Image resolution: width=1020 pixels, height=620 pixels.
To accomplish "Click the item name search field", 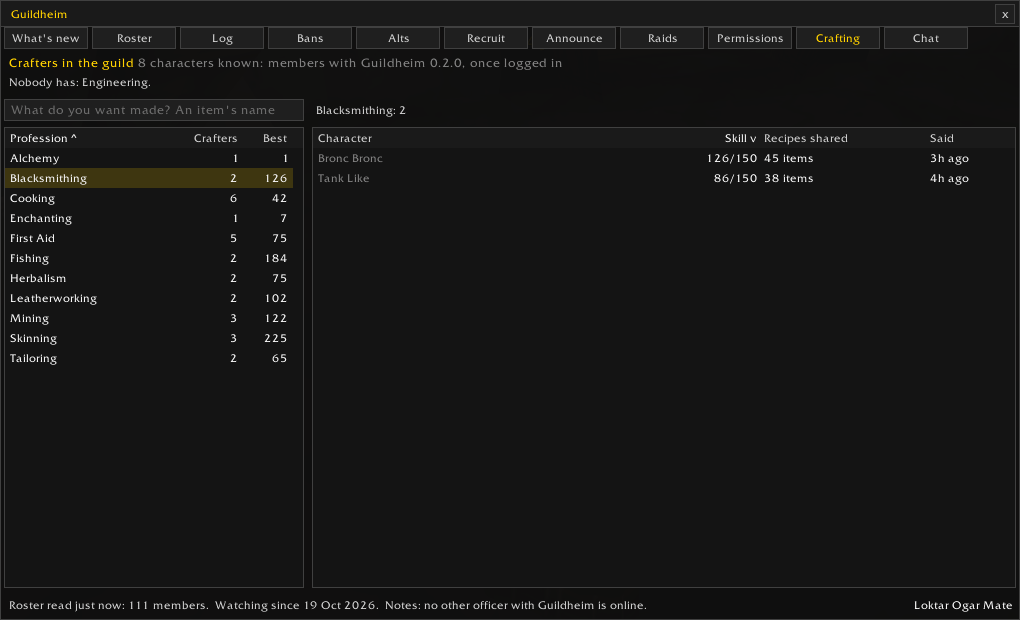I will [154, 110].
